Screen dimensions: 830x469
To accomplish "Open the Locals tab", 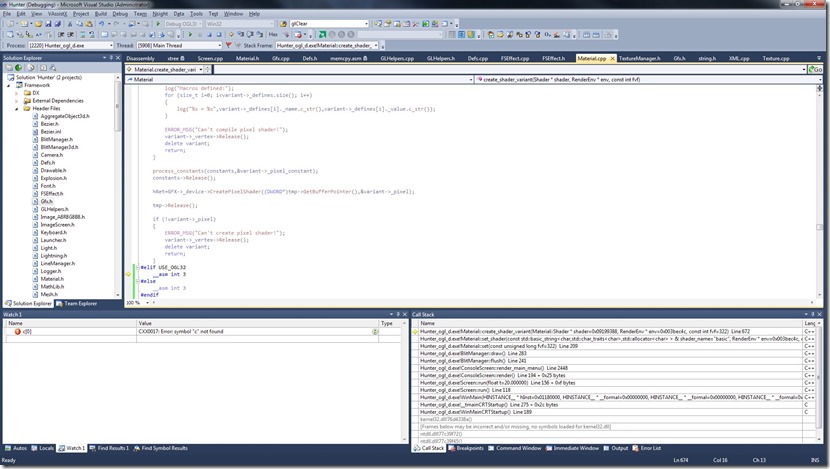I will click(42, 448).
